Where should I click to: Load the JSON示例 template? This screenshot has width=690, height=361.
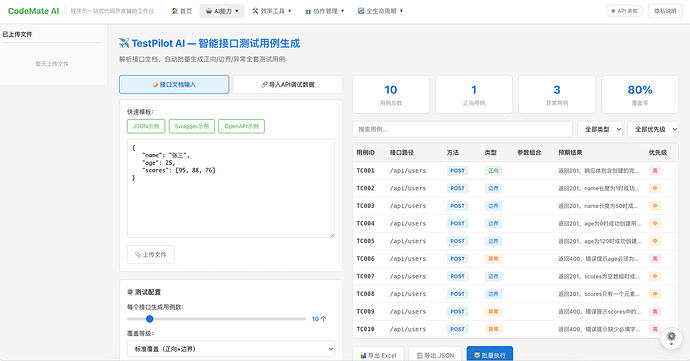click(x=146, y=126)
